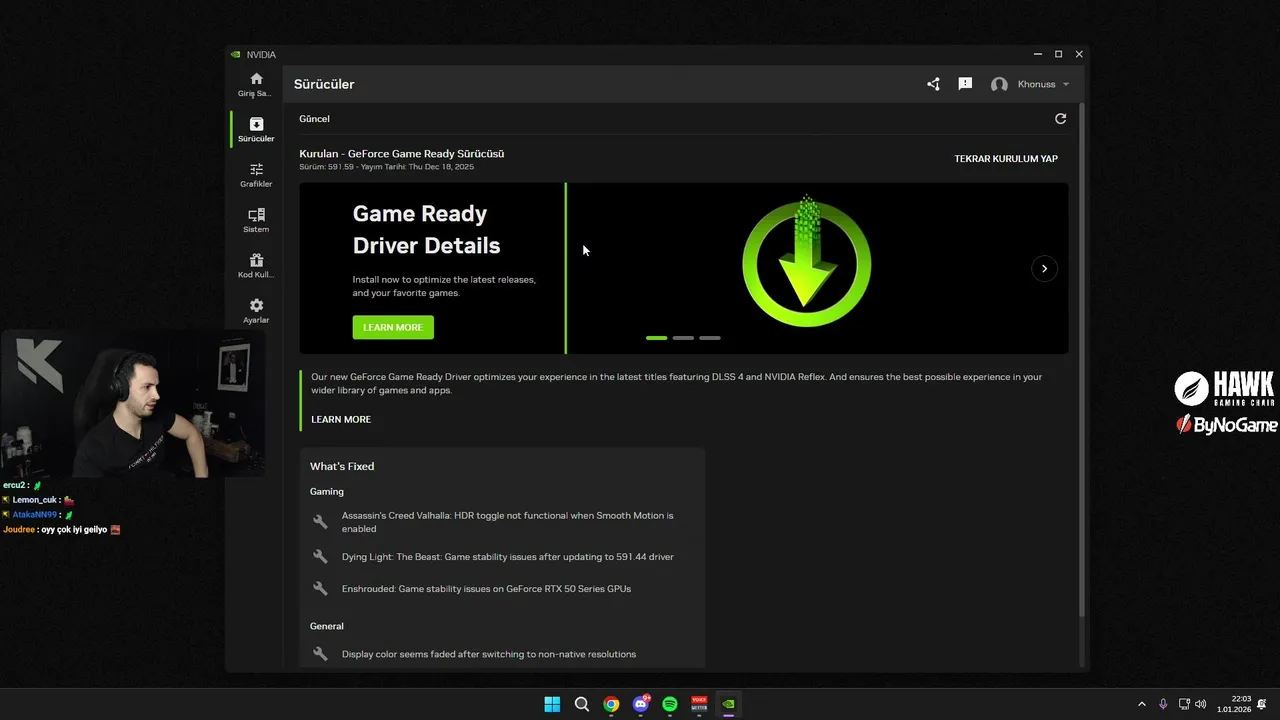The width and height of the screenshot is (1280, 720).
Task: Click wrench icon beside Assassin's Creed Valhalla
Action: (x=320, y=522)
